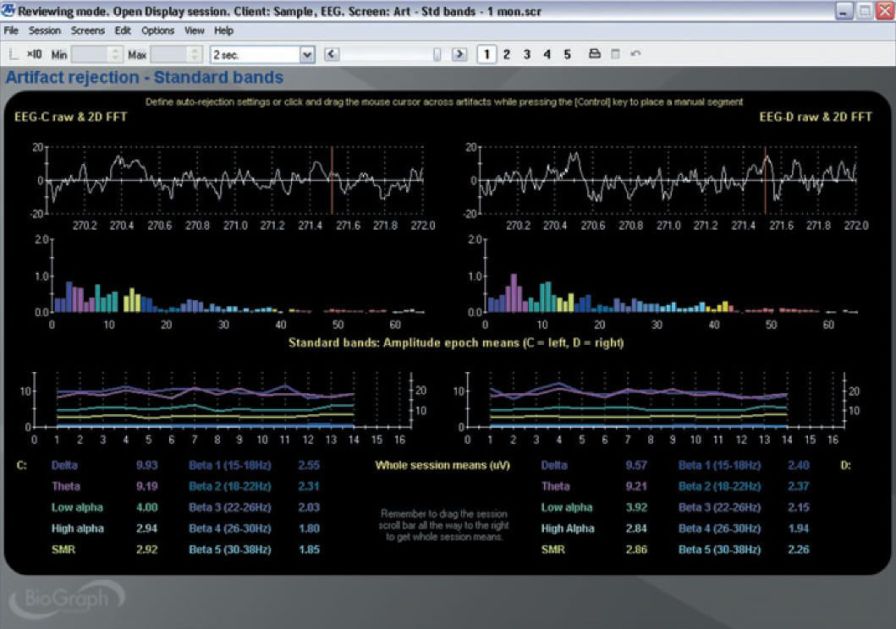Open the Help menu

pos(224,30)
